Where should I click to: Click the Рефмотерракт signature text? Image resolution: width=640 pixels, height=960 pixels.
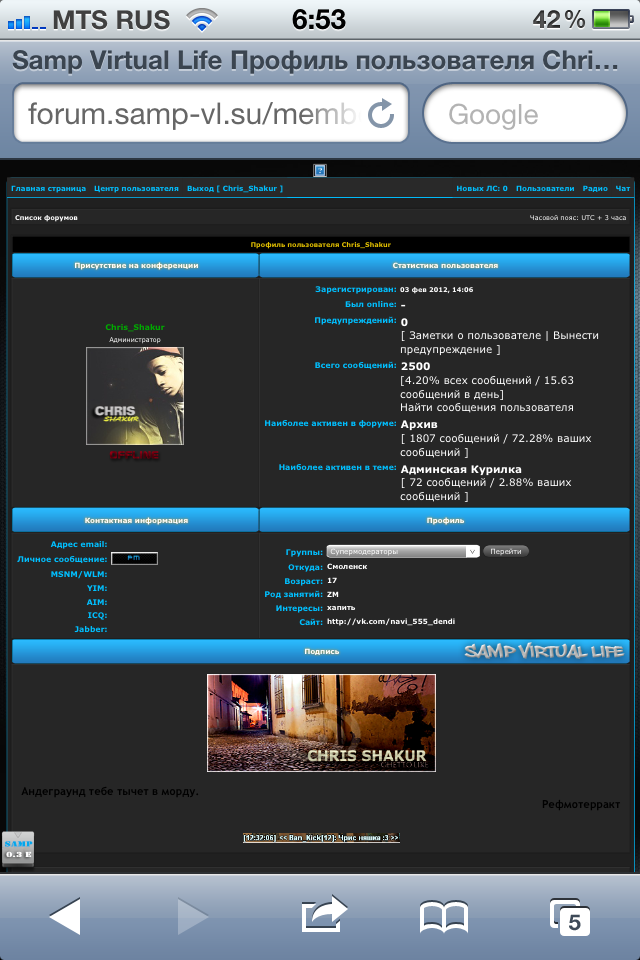[581, 804]
